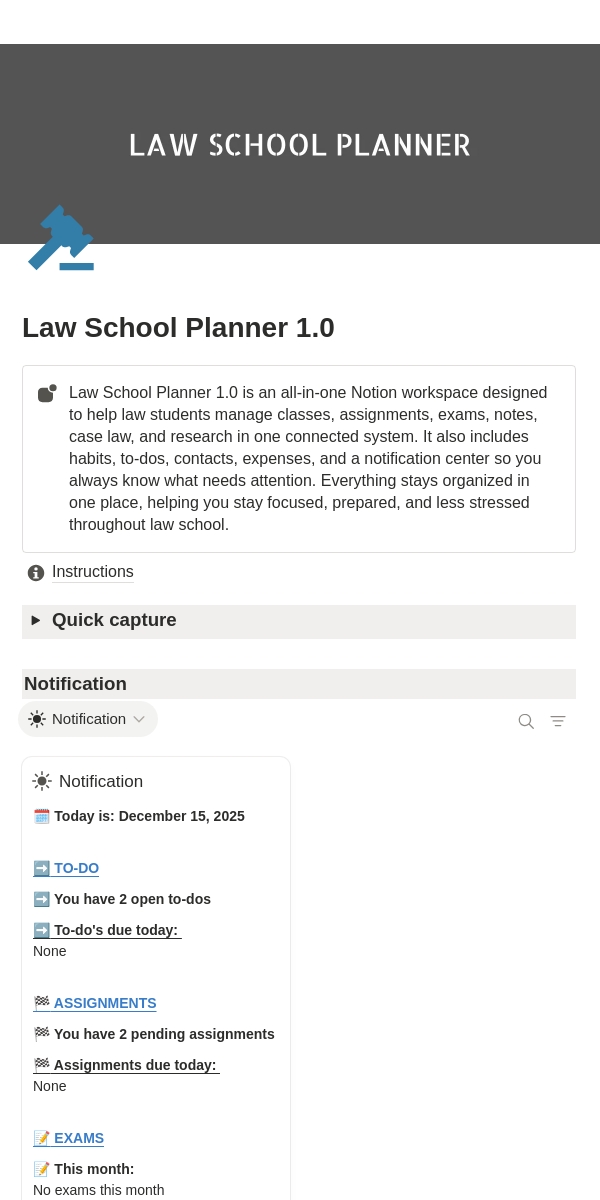
Task: Open the Notification card title
Action: click(100, 782)
